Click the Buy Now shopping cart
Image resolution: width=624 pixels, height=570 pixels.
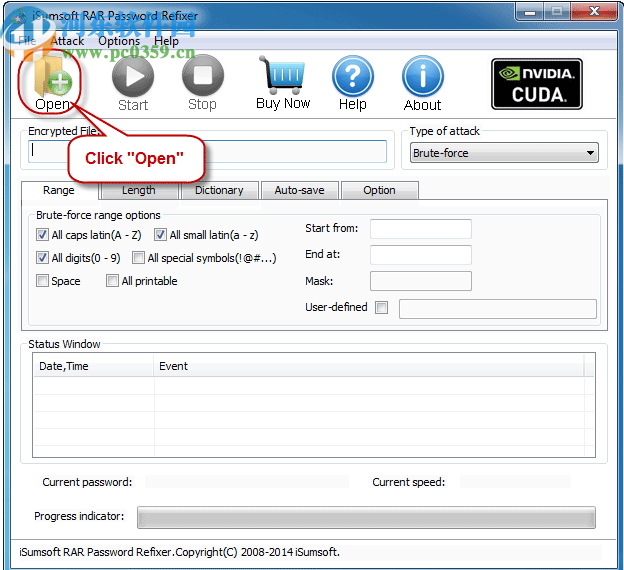[x=283, y=74]
